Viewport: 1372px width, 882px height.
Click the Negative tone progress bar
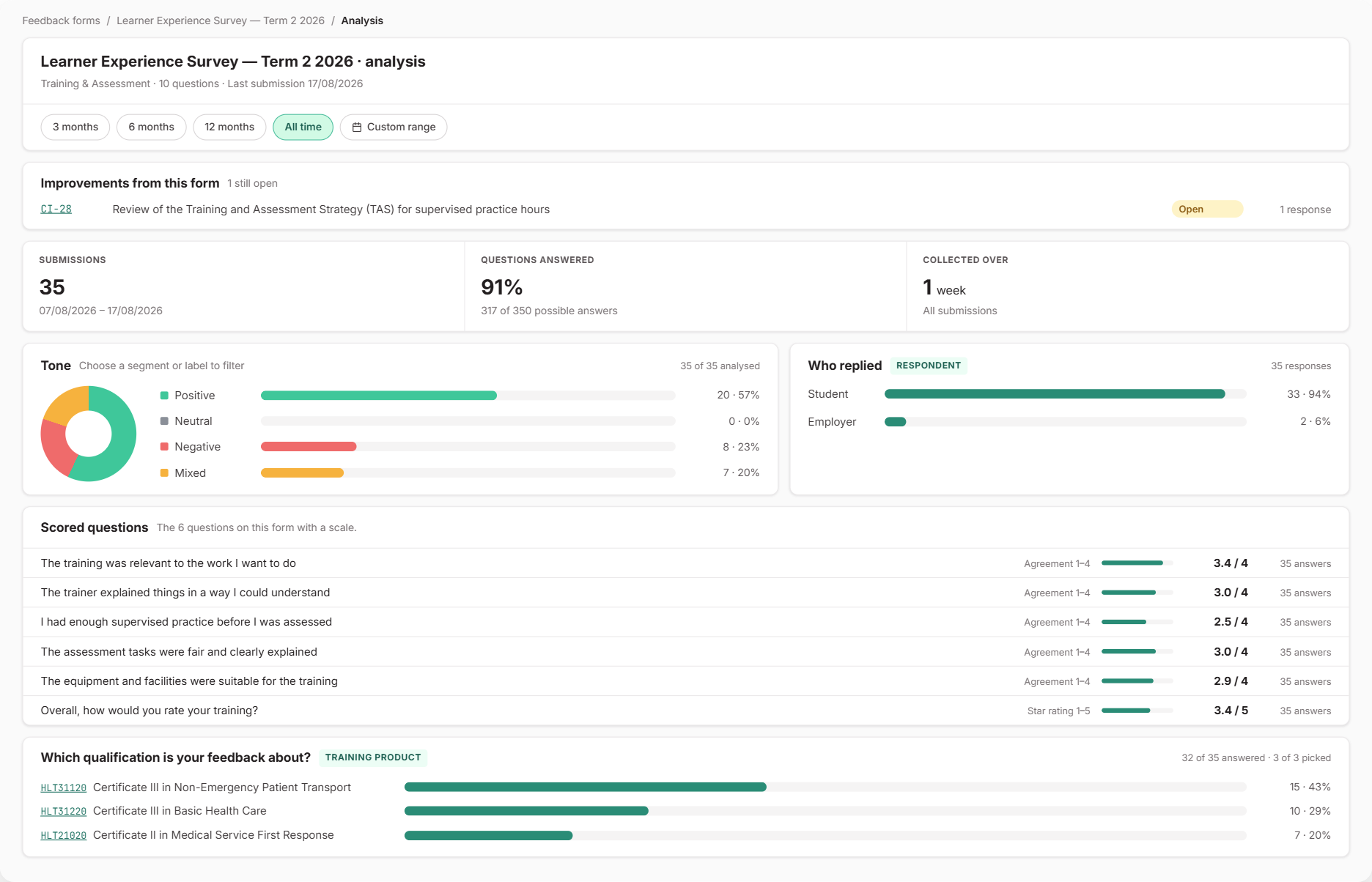pyautogui.click(x=468, y=447)
